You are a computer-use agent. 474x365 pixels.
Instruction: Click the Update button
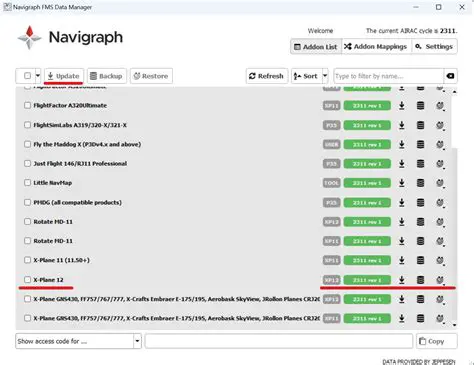pos(64,76)
